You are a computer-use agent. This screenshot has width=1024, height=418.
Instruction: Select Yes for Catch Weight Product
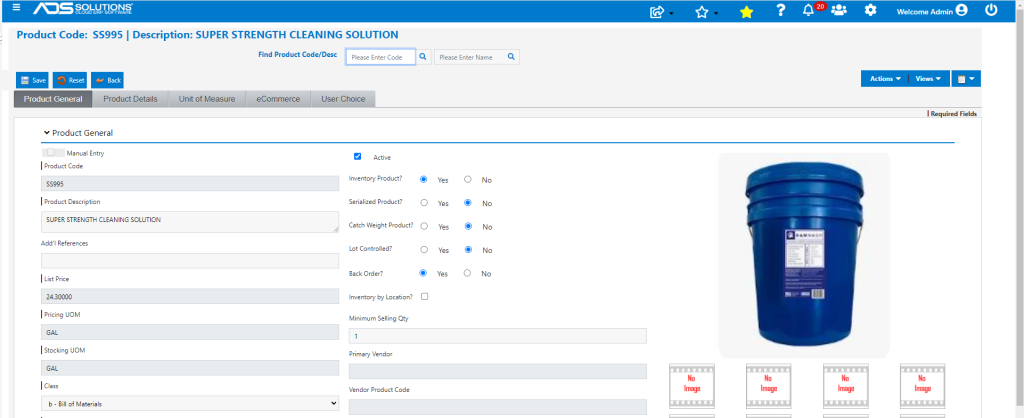point(424,226)
